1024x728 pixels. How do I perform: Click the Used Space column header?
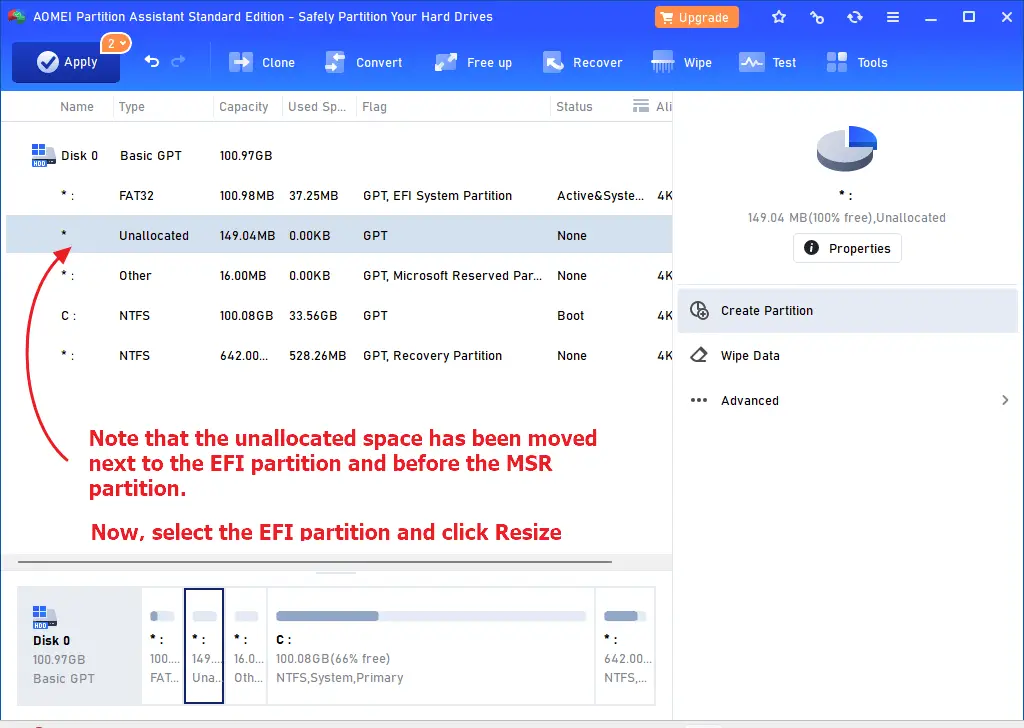pos(317,106)
